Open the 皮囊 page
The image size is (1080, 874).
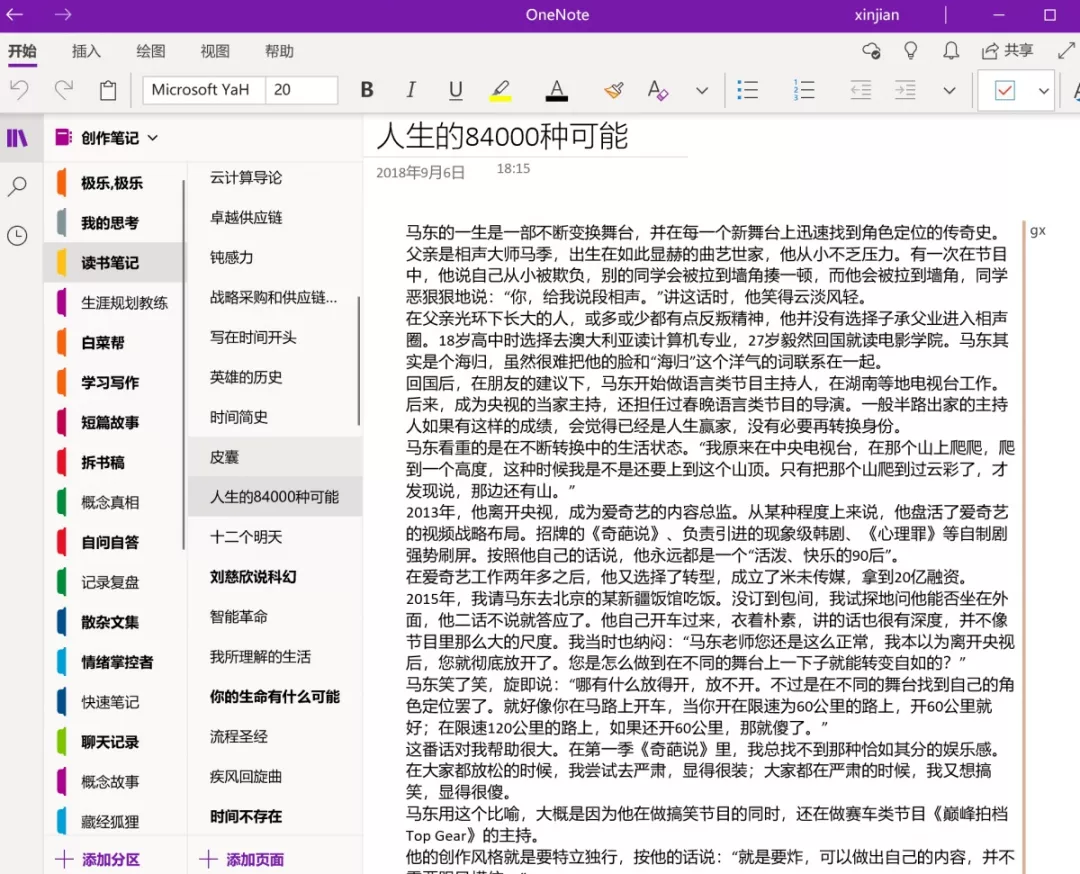(x=274, y=457)
